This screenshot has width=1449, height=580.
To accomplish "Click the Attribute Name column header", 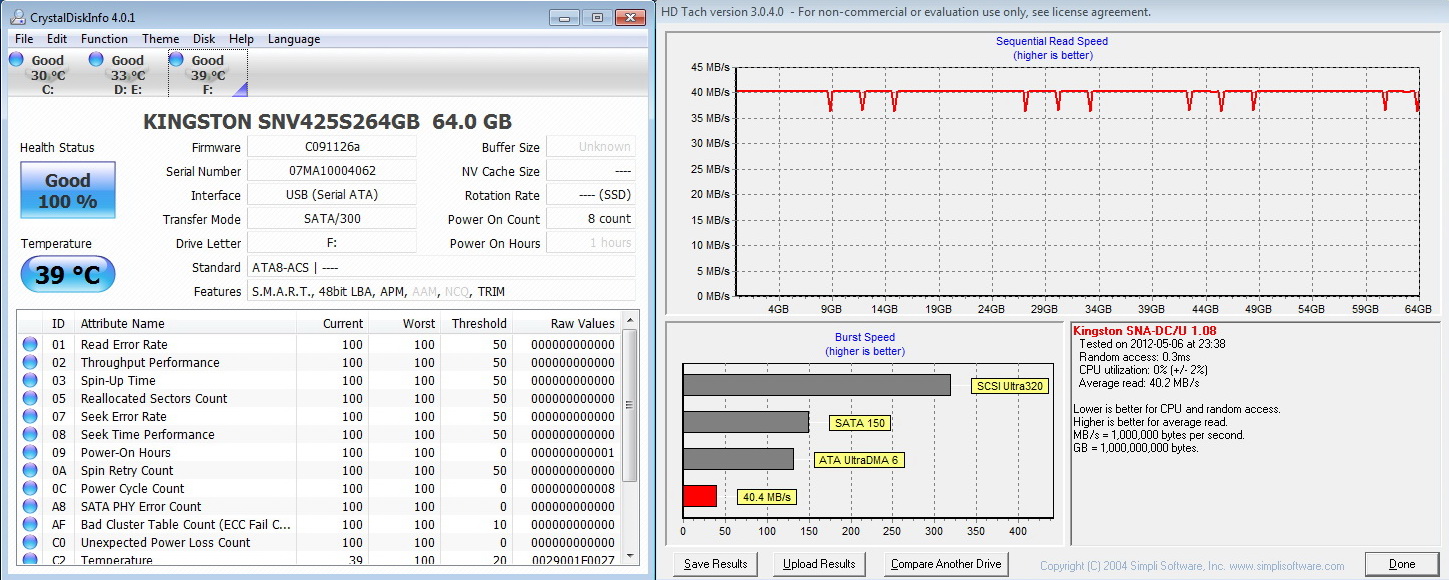I will click(x=185, y=323).
